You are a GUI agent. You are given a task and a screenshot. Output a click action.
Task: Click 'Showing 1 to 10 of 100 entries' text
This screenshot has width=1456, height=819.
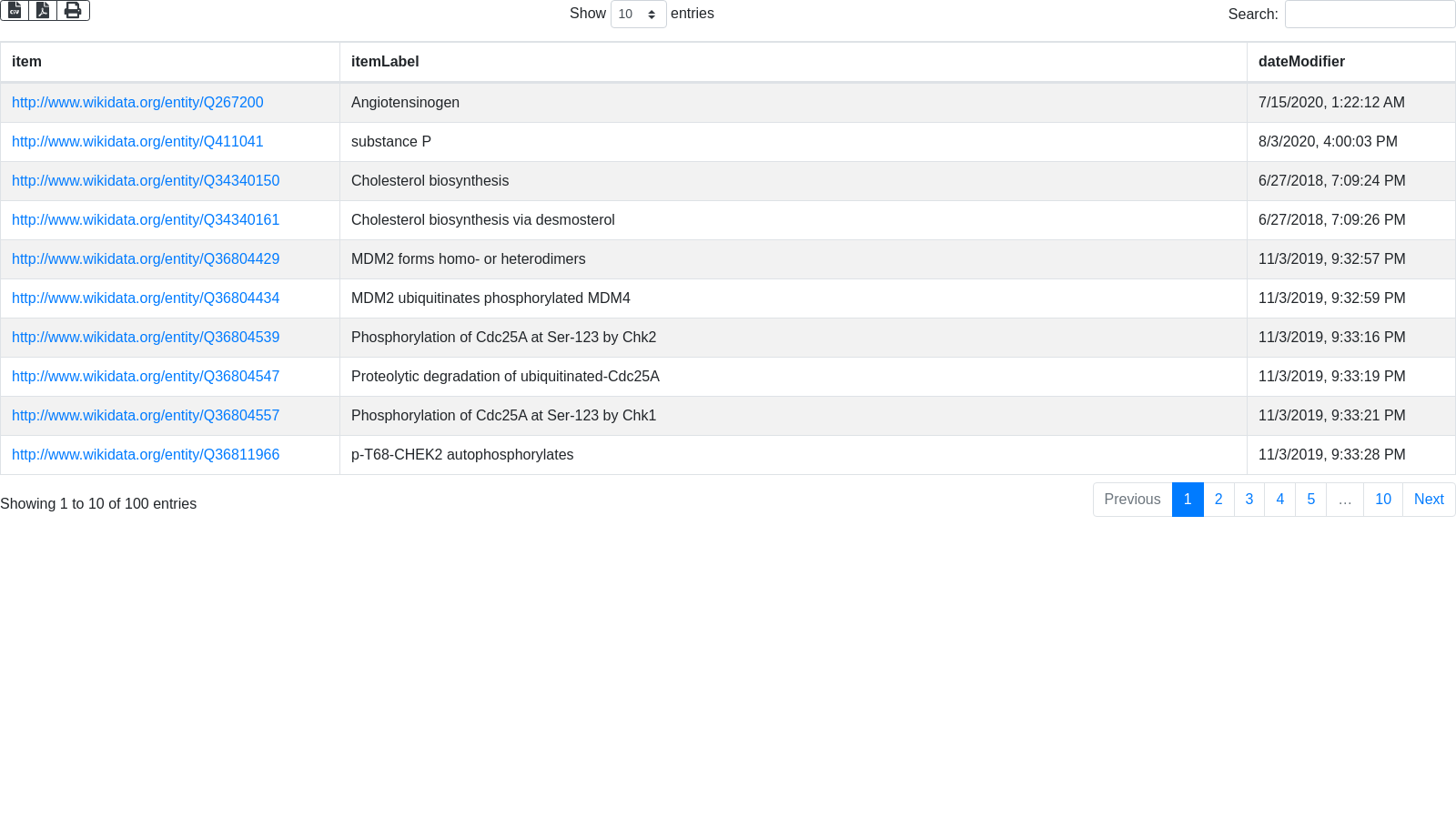(98, 504)
